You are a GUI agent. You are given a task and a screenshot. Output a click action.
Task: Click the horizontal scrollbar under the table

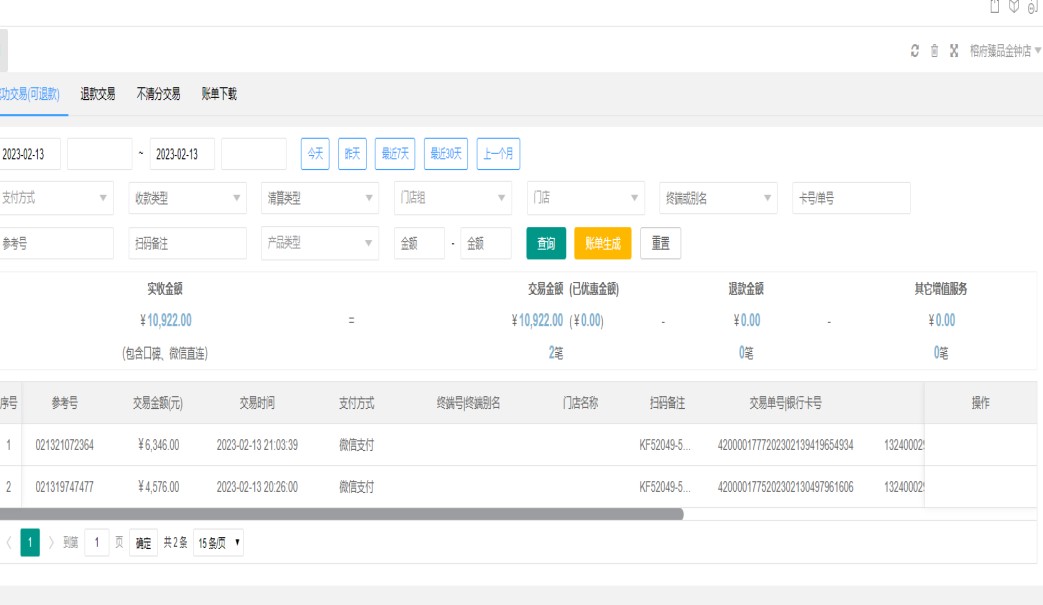coord(340,514)
